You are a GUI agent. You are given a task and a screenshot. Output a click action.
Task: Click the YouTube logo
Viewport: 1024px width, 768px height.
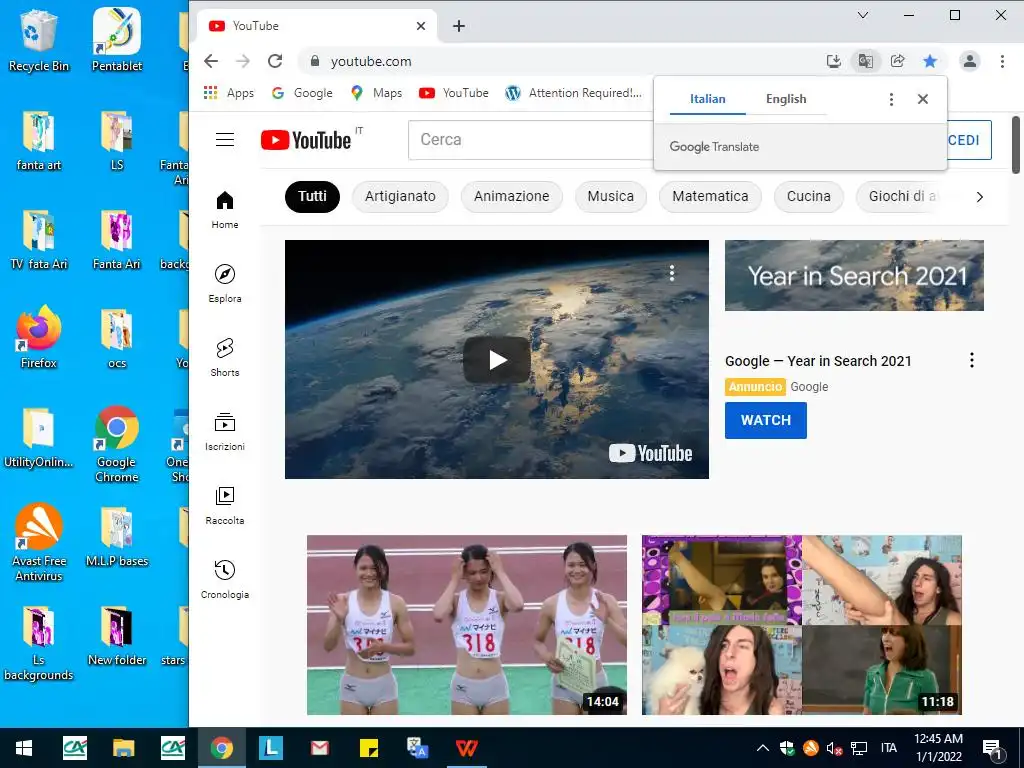click(x=306, y=140)
